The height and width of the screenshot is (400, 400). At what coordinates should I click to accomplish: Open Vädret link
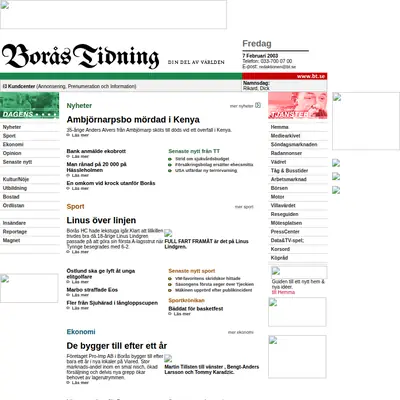(278, 162)
